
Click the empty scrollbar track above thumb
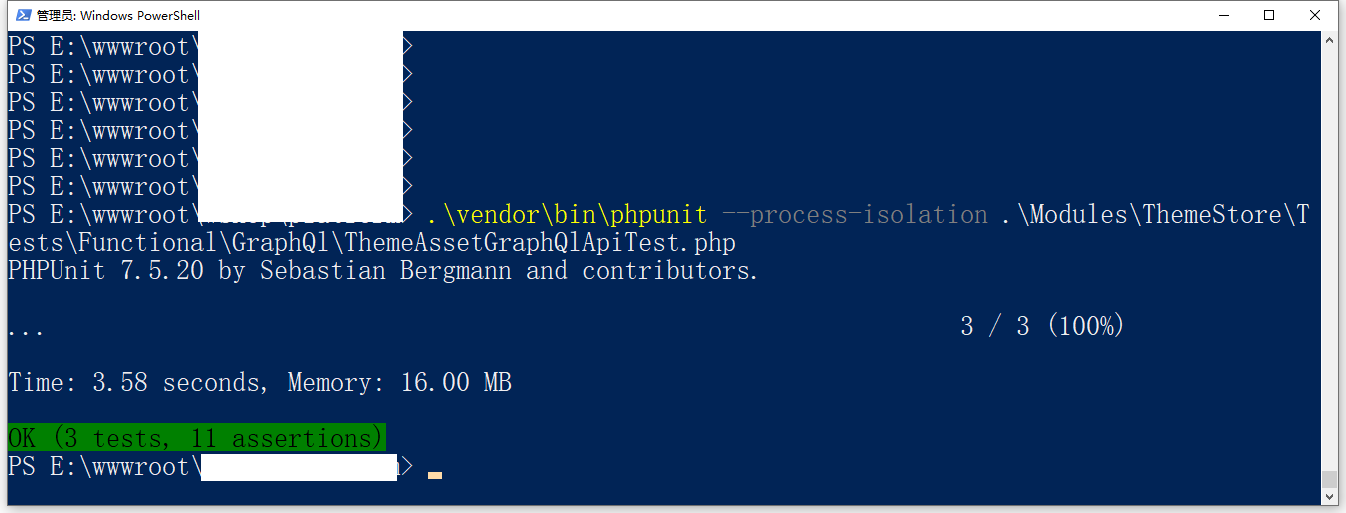(x=1329, y=250)
